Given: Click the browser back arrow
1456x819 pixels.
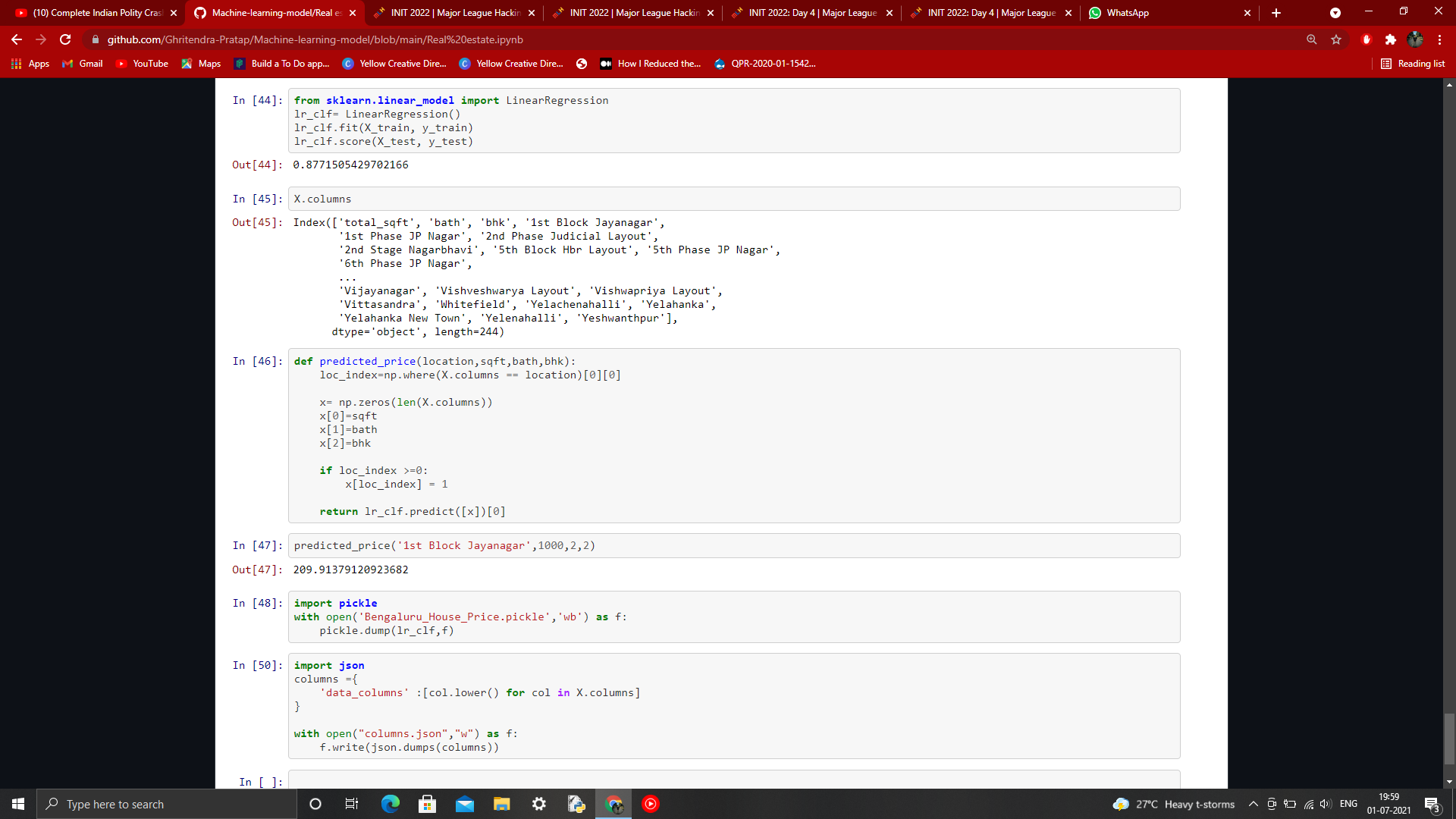Looking at the screenshot, I should click(17, 39).
